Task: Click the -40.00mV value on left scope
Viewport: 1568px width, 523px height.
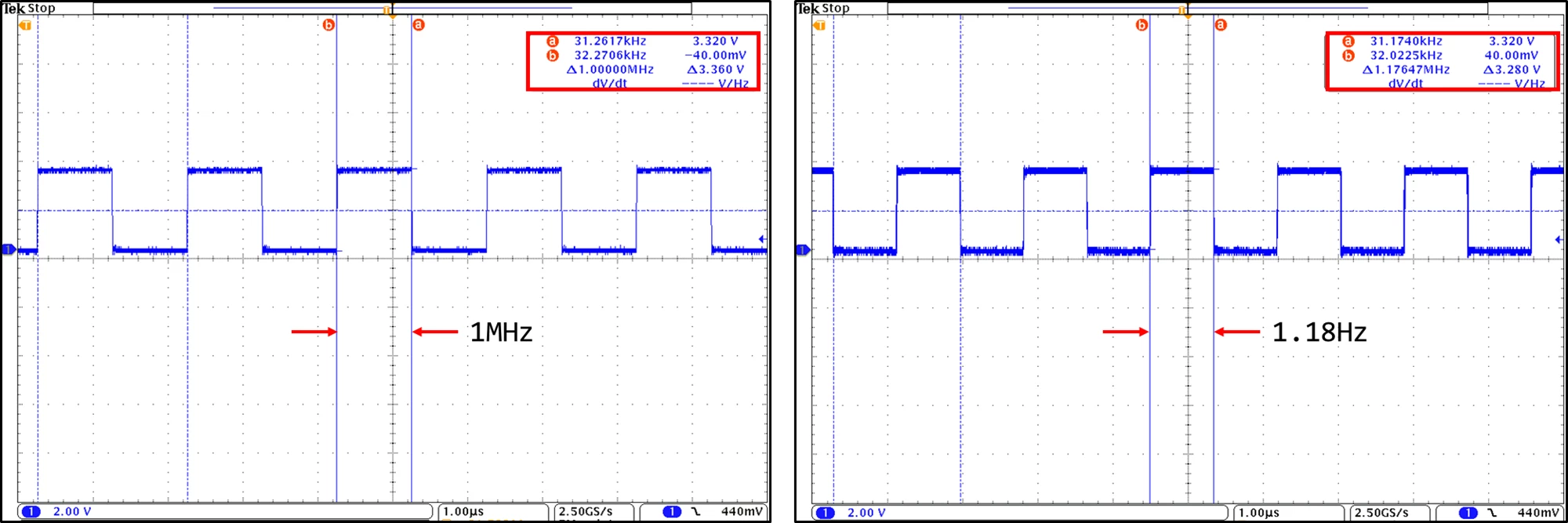Action: (715, 56)
